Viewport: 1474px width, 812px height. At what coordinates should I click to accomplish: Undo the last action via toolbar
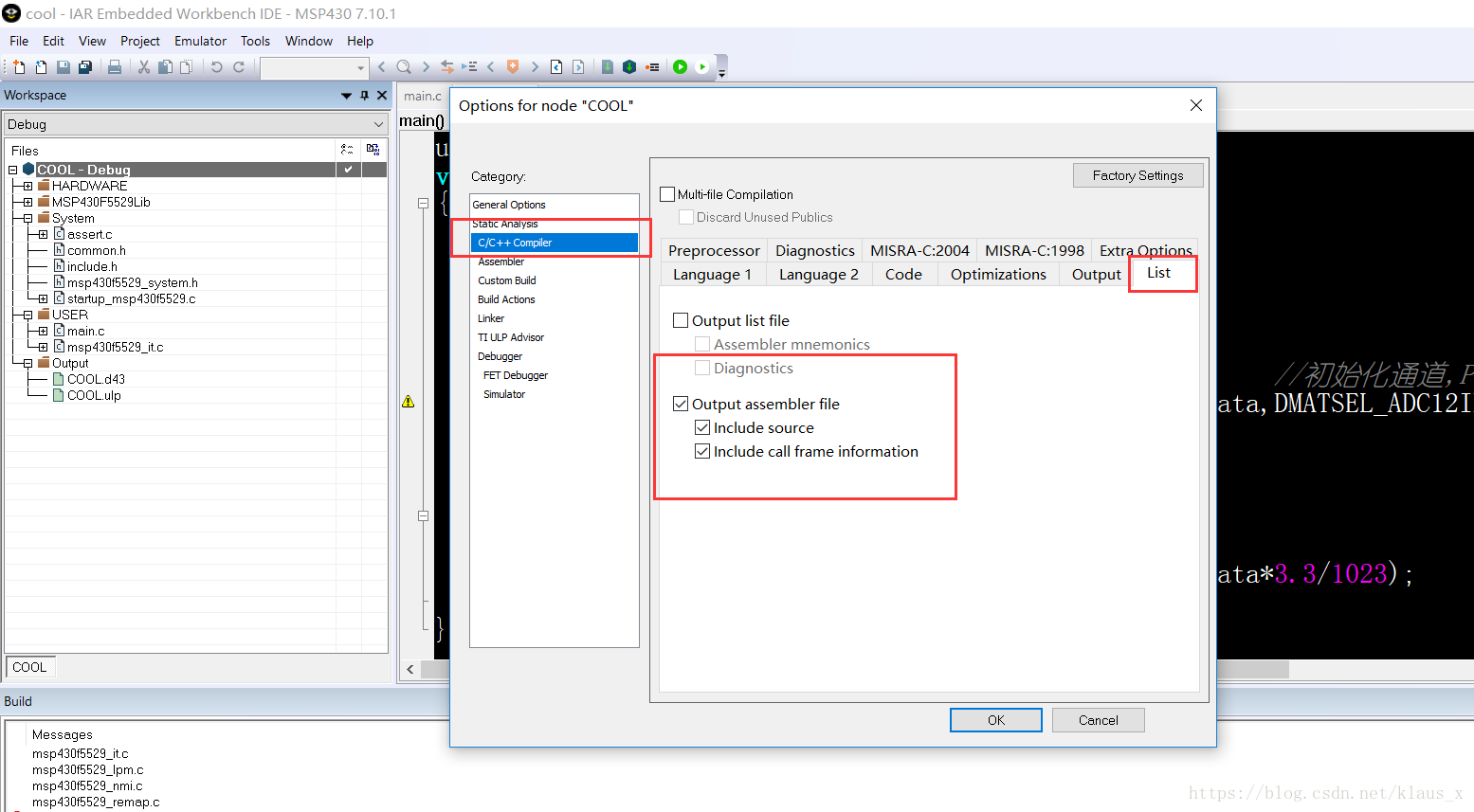[216, 67]
